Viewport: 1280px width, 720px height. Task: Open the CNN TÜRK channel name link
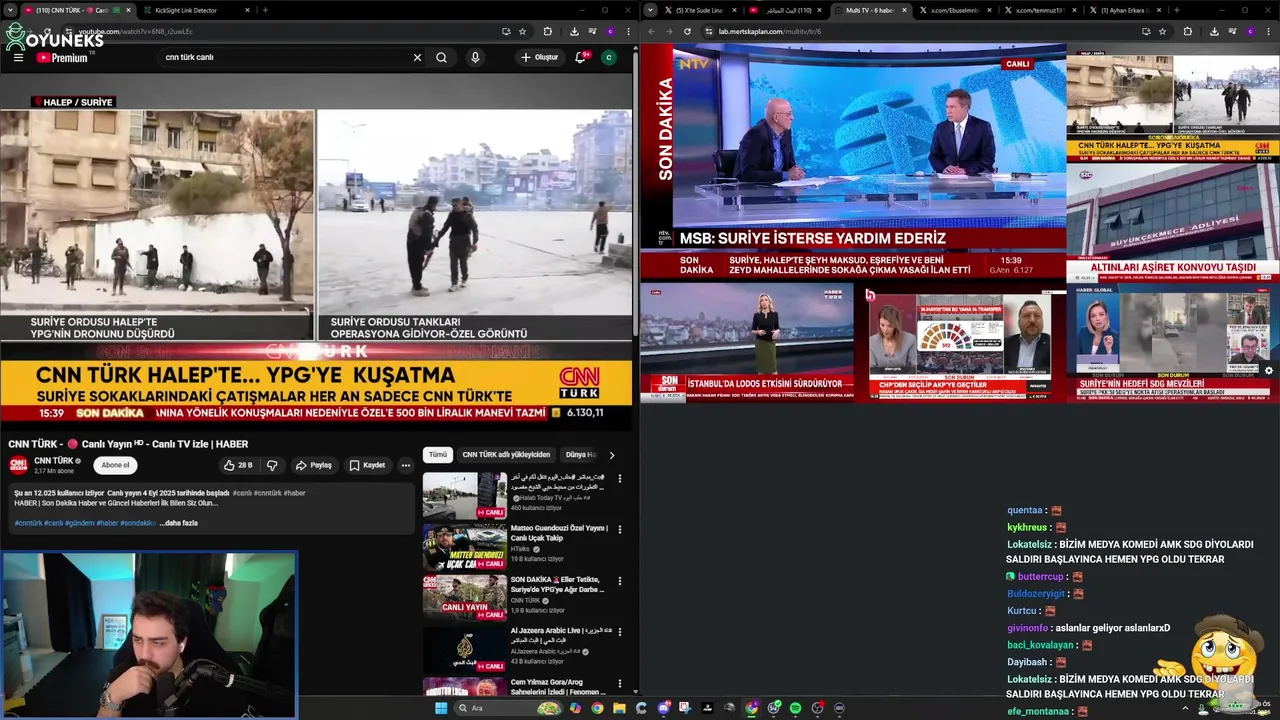[x=54, y=461]
